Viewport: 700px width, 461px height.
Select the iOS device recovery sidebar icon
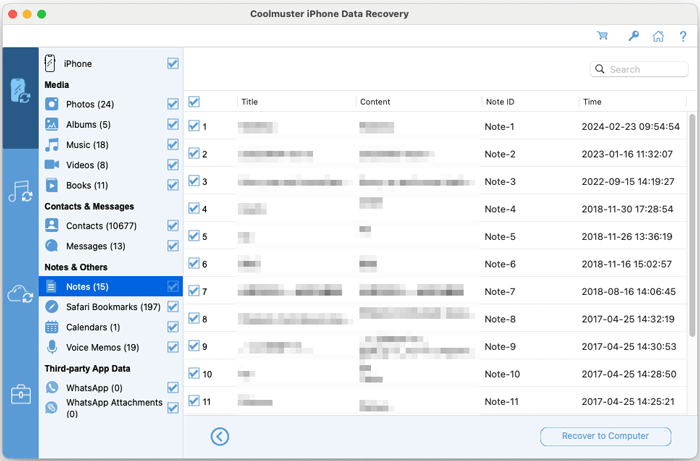(19, 90)
